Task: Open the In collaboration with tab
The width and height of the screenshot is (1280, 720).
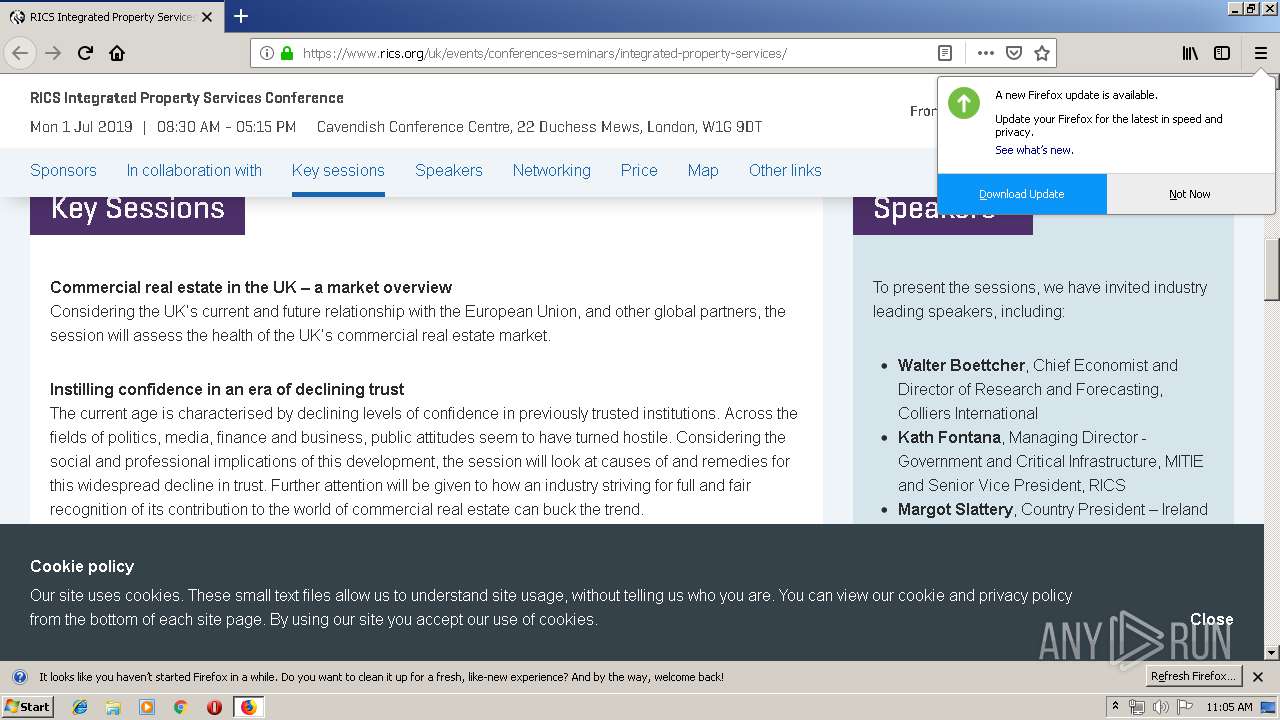Action: coord(194,170)
